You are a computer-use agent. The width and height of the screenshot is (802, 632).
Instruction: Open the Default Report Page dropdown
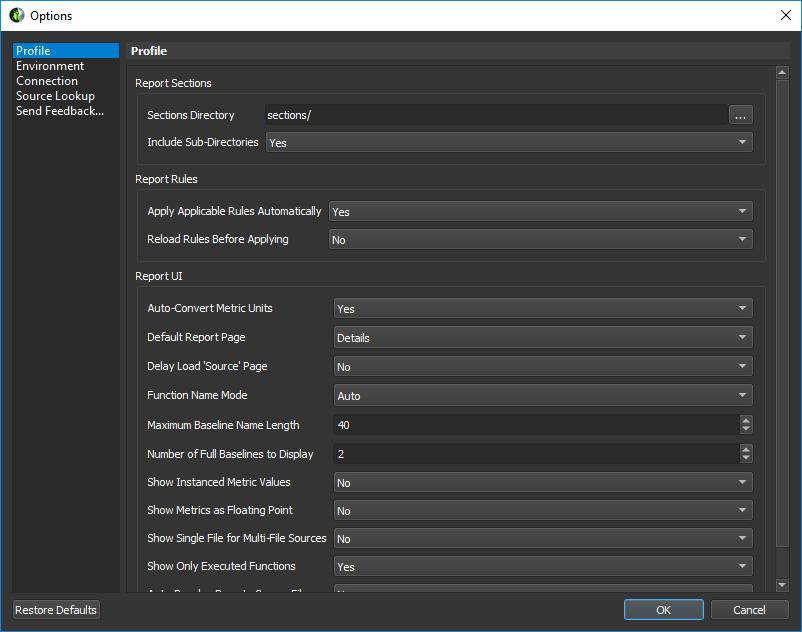[542, 338]
